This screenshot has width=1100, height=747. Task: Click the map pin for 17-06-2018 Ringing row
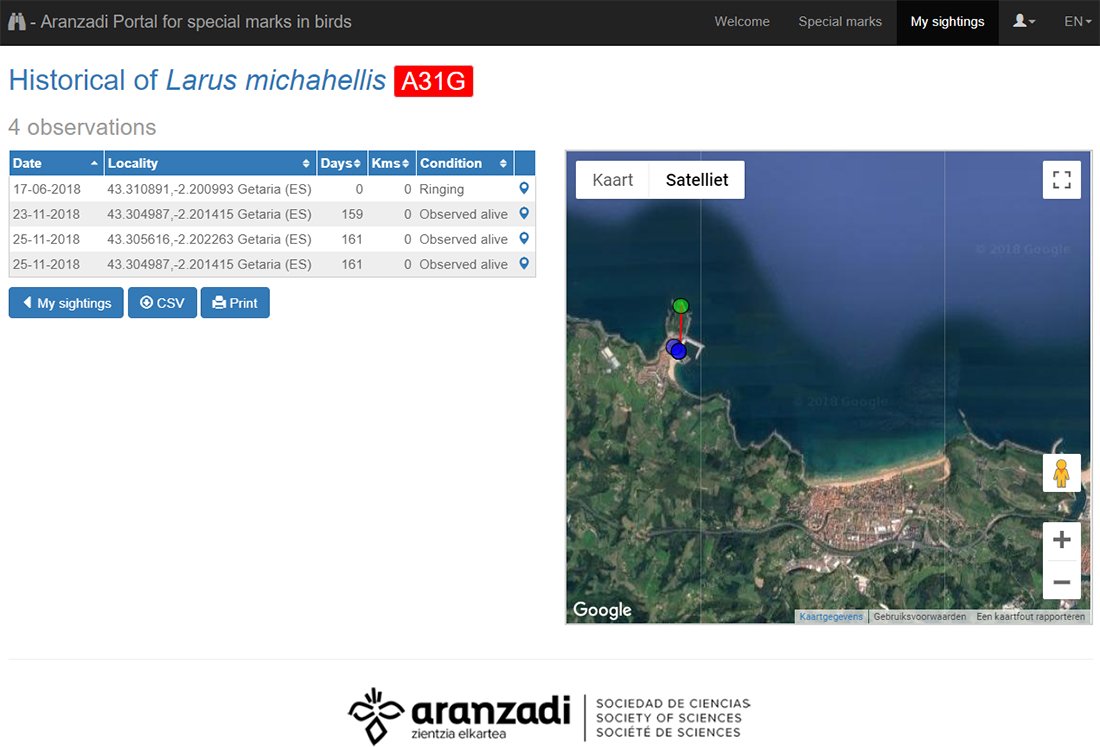[x=523, y=188]
